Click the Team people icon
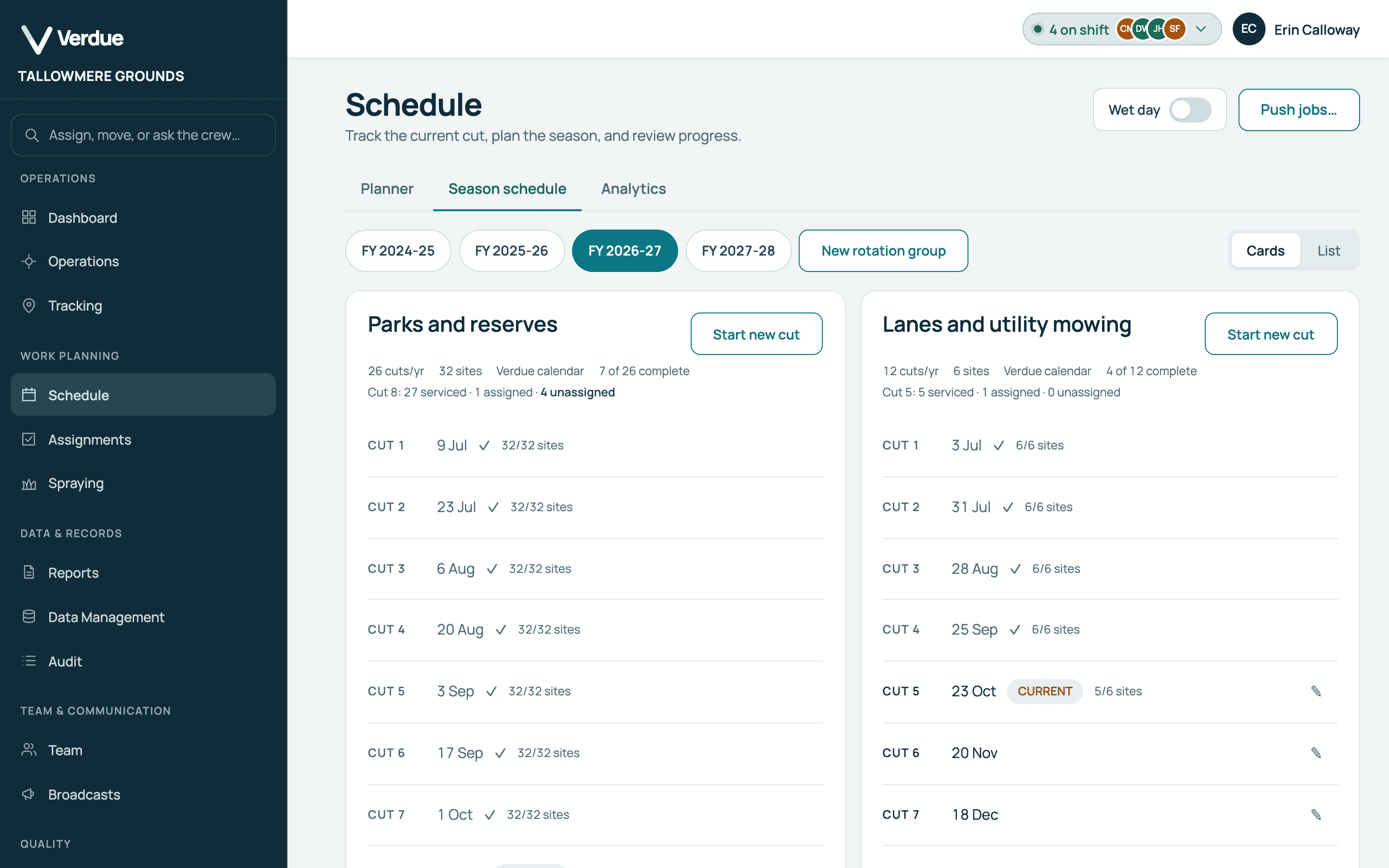Image resolution: width=1389 pixels, height=868 pixels. point(29,750)
